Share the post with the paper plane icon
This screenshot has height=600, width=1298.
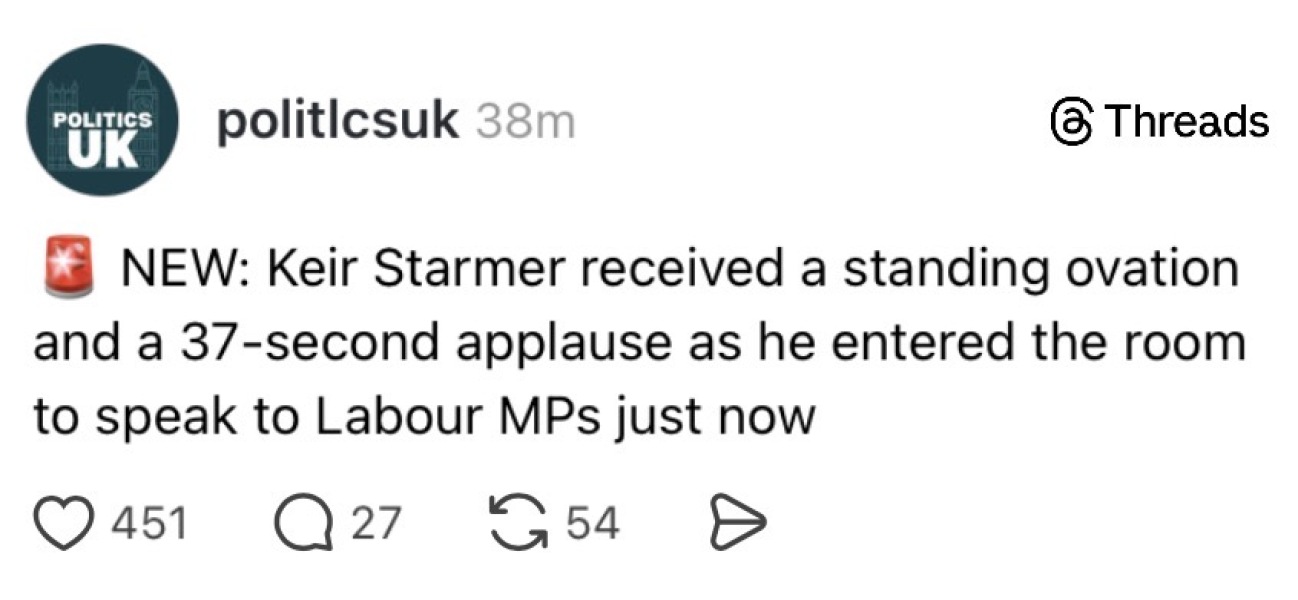(x=735, y=522)
